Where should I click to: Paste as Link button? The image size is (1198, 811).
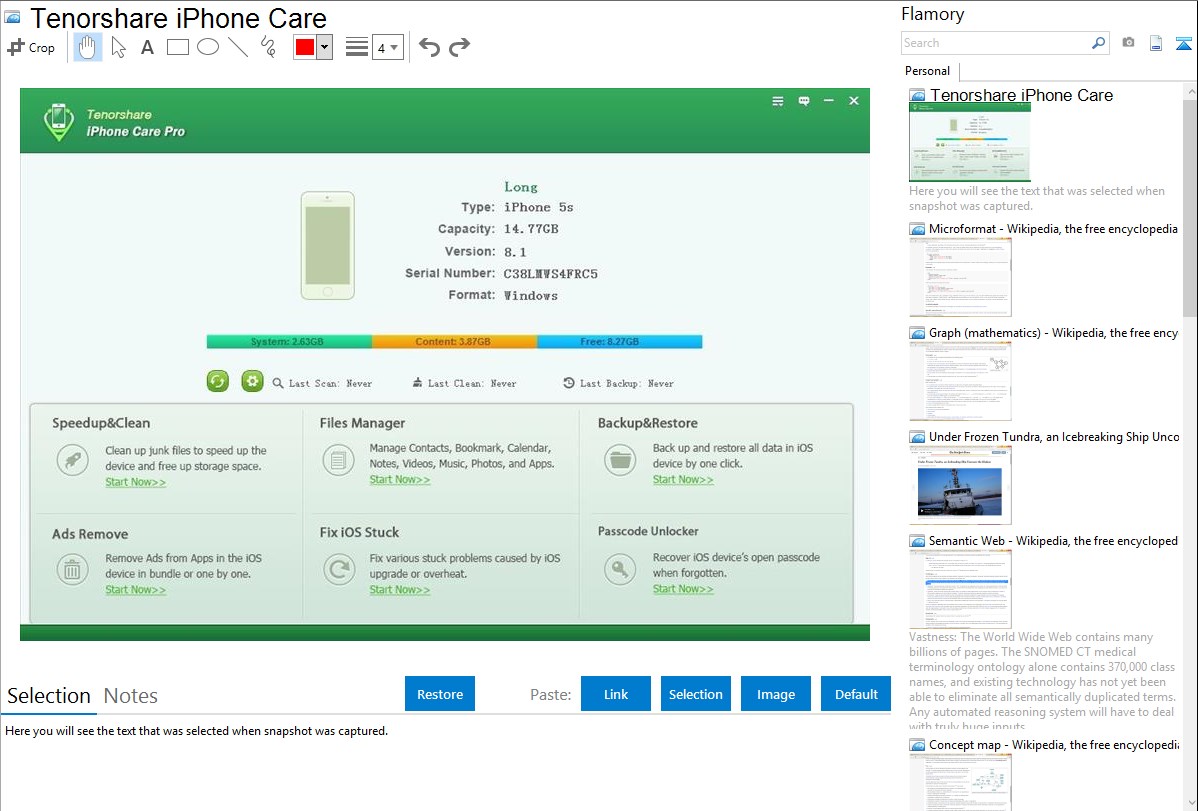pyautogui.click(x=616, y=694)
